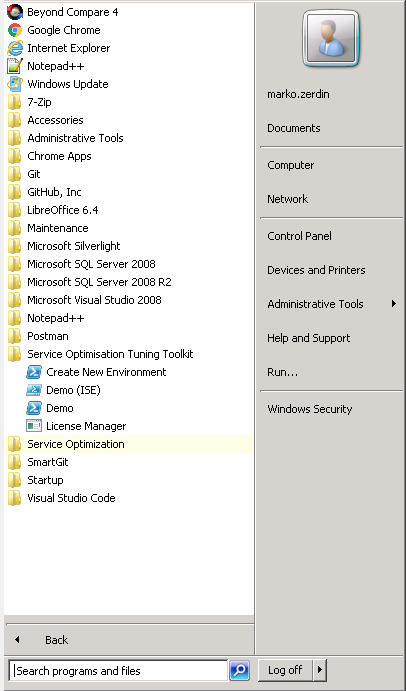Open the Log off options arrow

[x=320, y=670]
